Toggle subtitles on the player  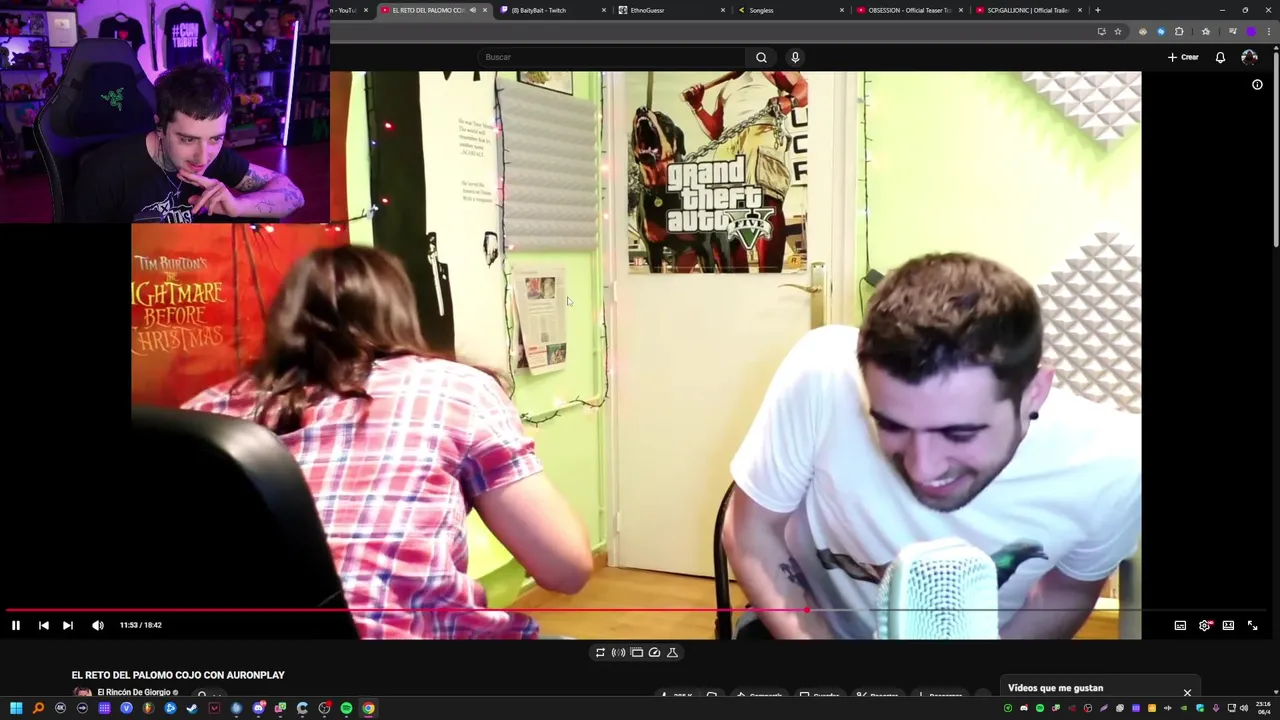point(1180,625)
